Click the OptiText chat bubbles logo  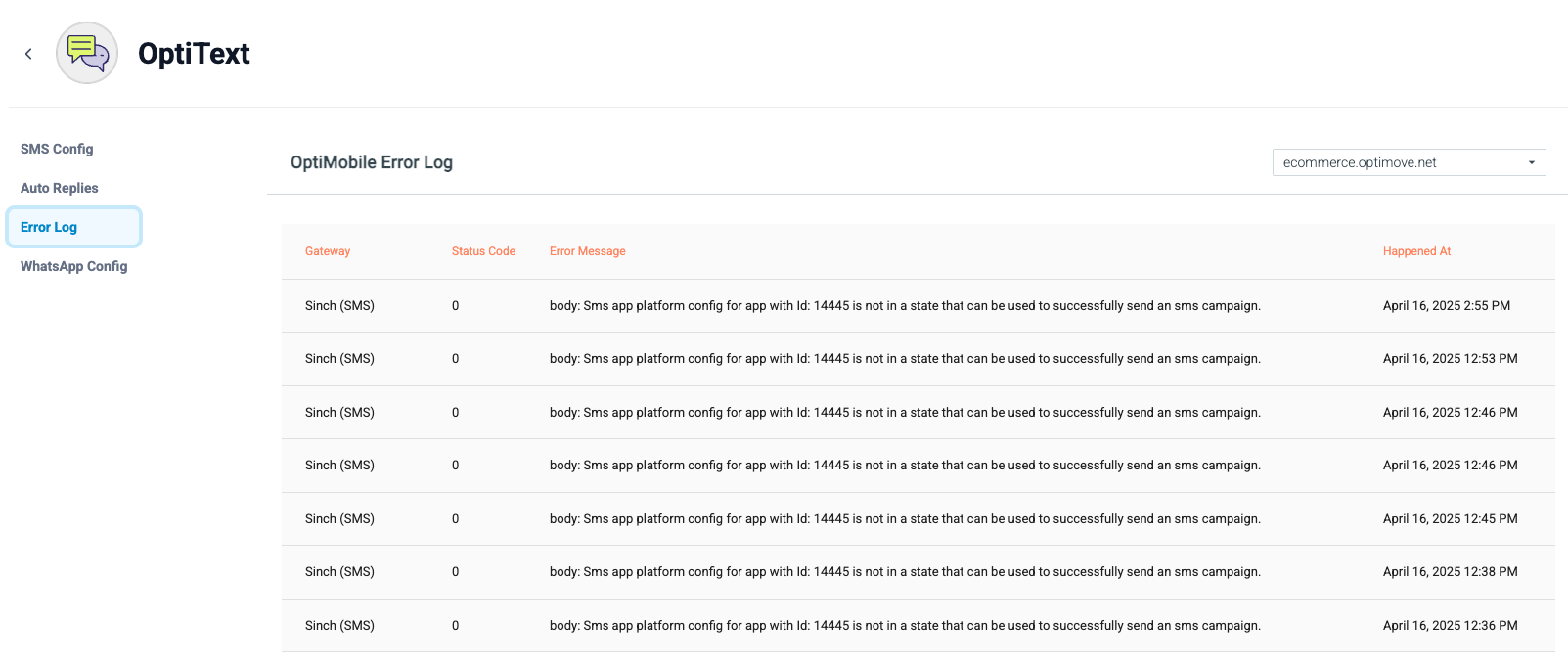click(x=87, y=53)
